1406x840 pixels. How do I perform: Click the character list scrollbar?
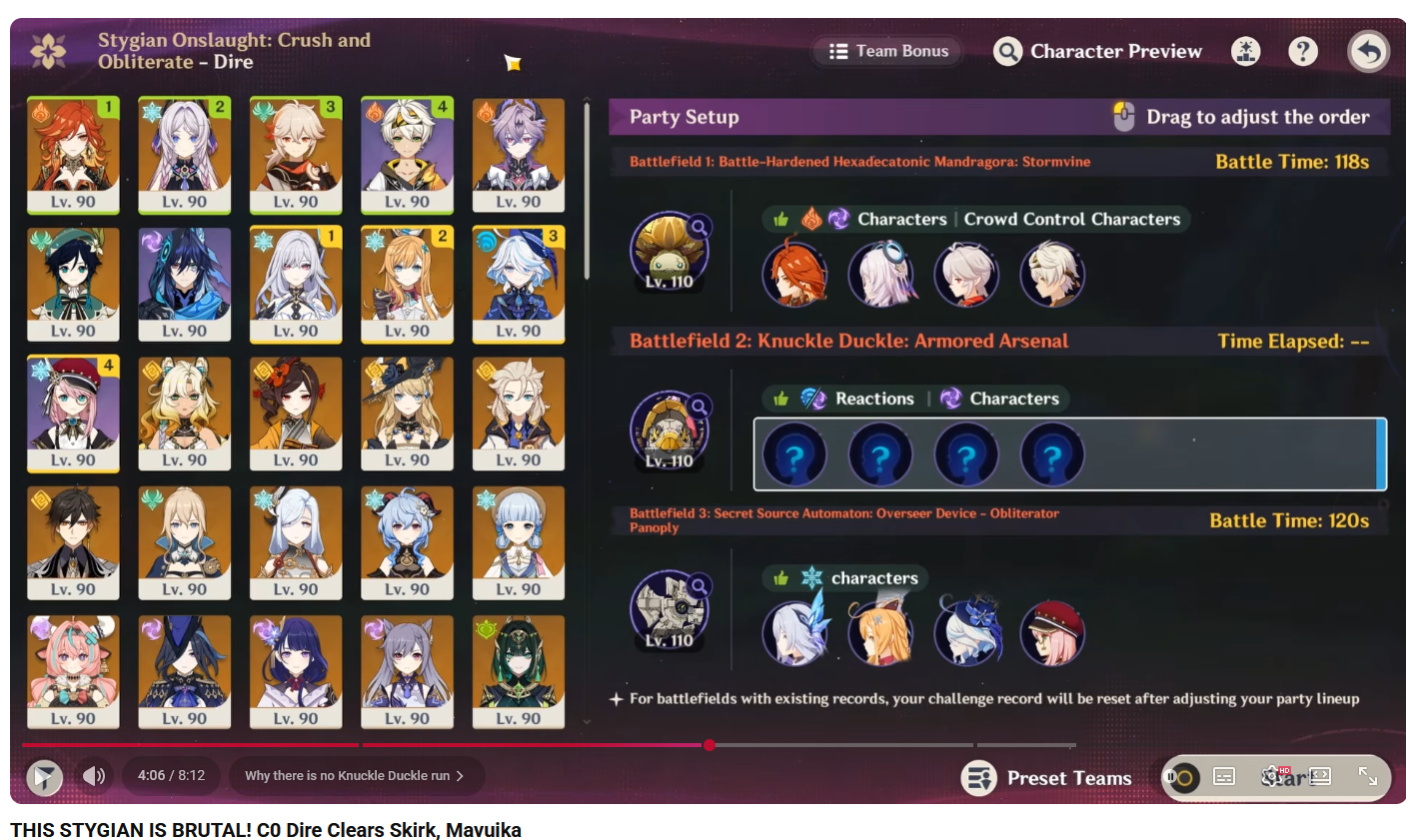pos(587,190)
